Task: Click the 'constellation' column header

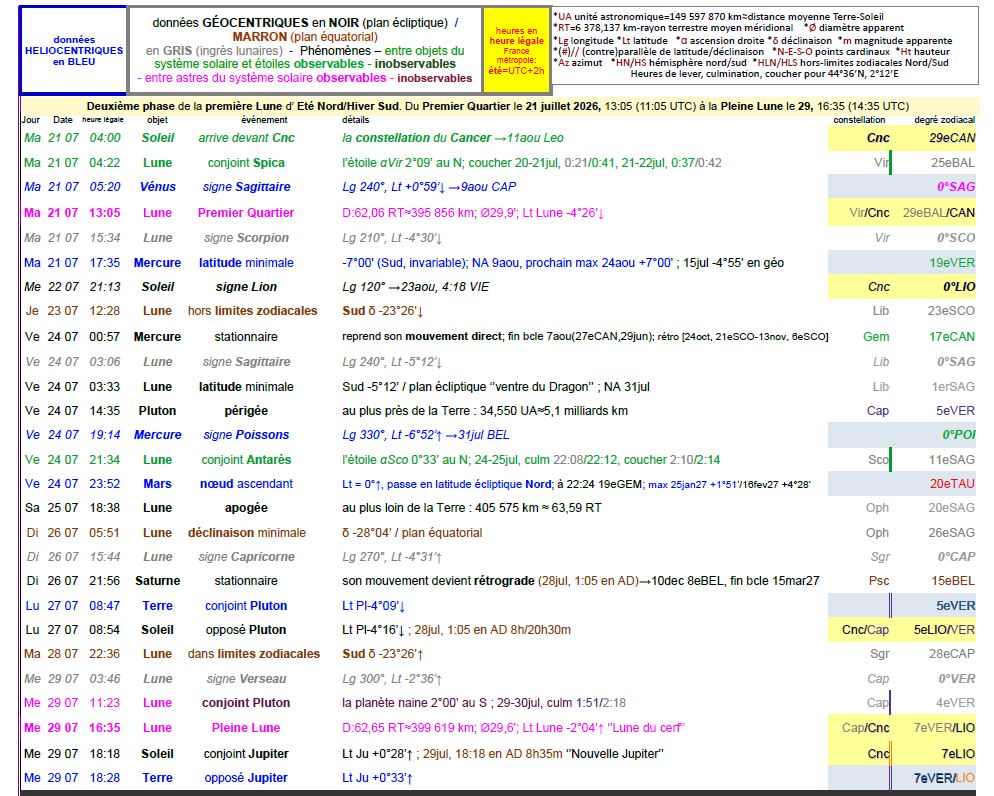Action: (859, 120)
